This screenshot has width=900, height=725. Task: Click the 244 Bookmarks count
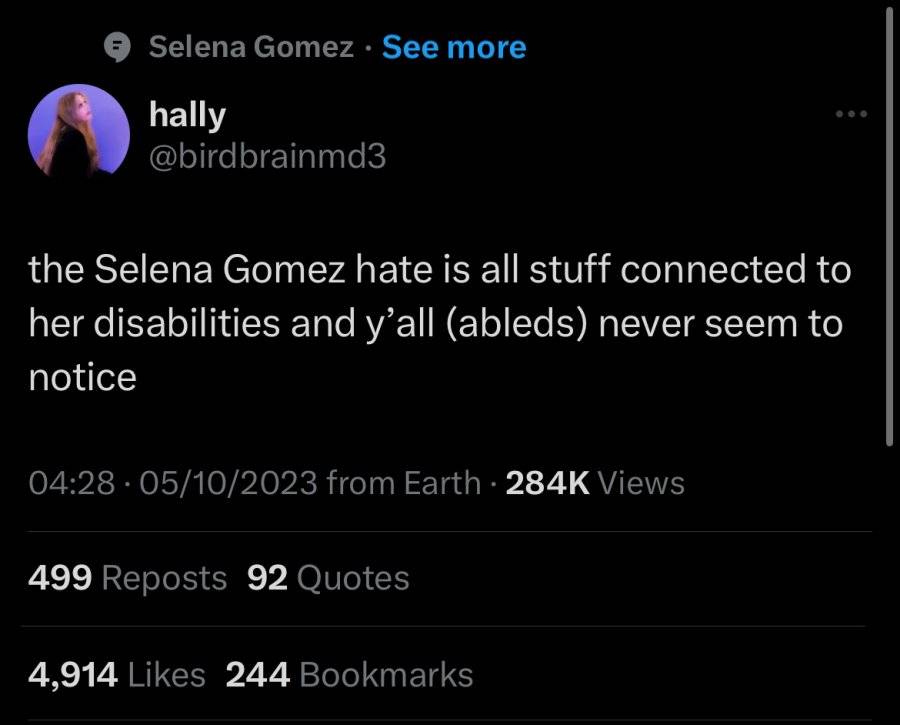pyautogui.click(x=350, y=674)
